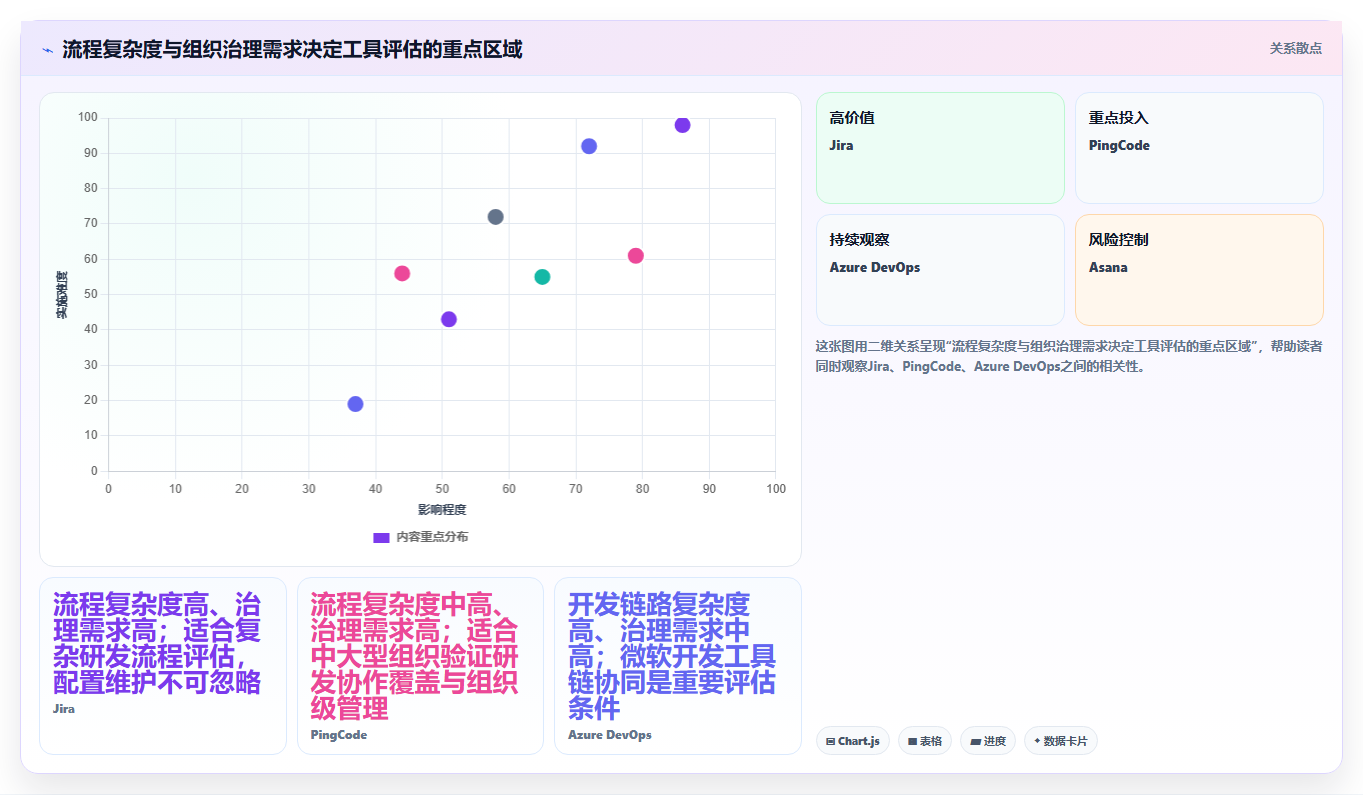1363x795 pixels.
Task: Open the pink PingCode summary card
Action: tap(420, 665)
